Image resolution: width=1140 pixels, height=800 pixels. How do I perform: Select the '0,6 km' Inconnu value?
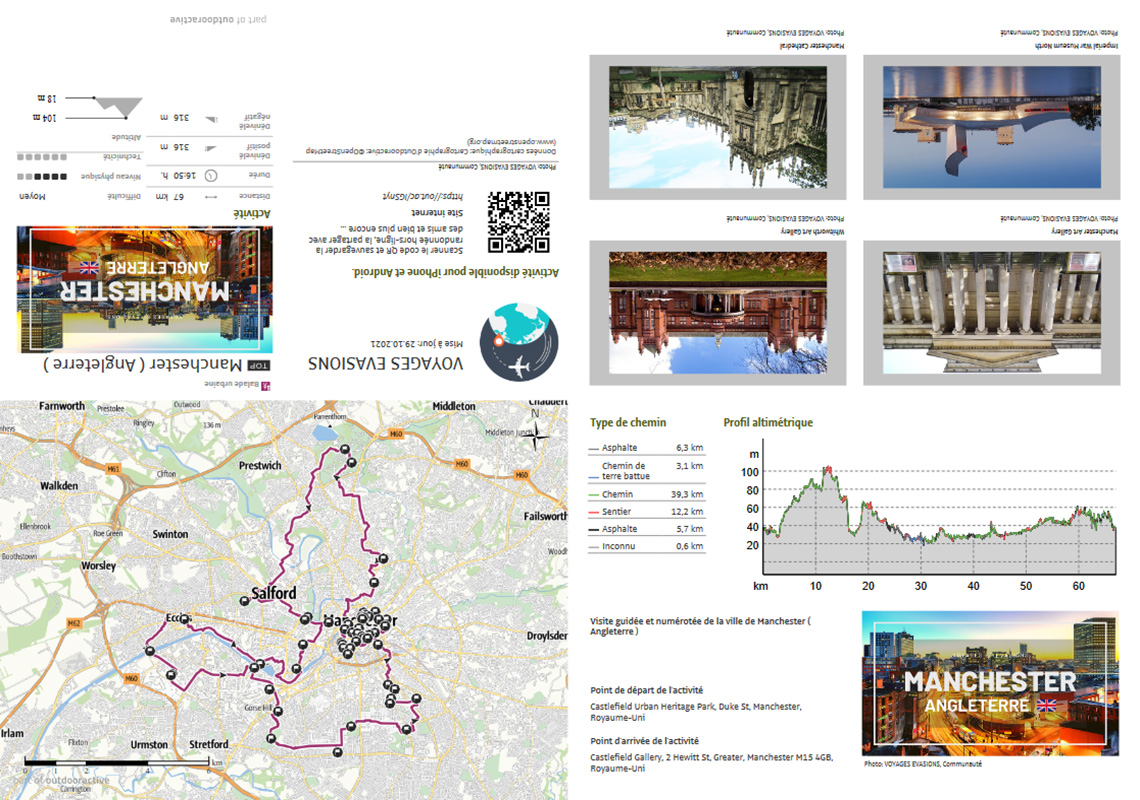[689, 546]
